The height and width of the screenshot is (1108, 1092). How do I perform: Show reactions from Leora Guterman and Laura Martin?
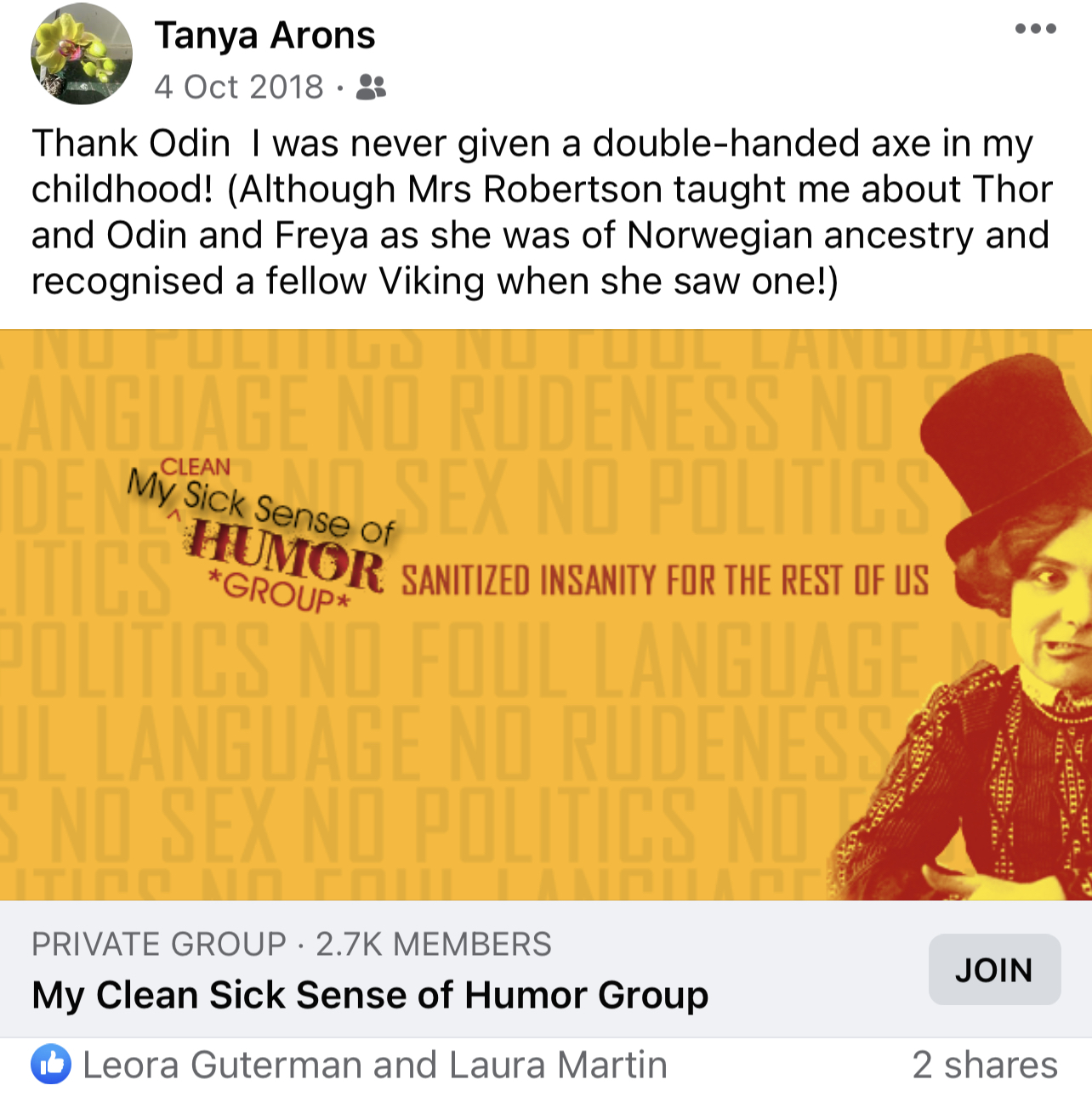point(374,1065)
